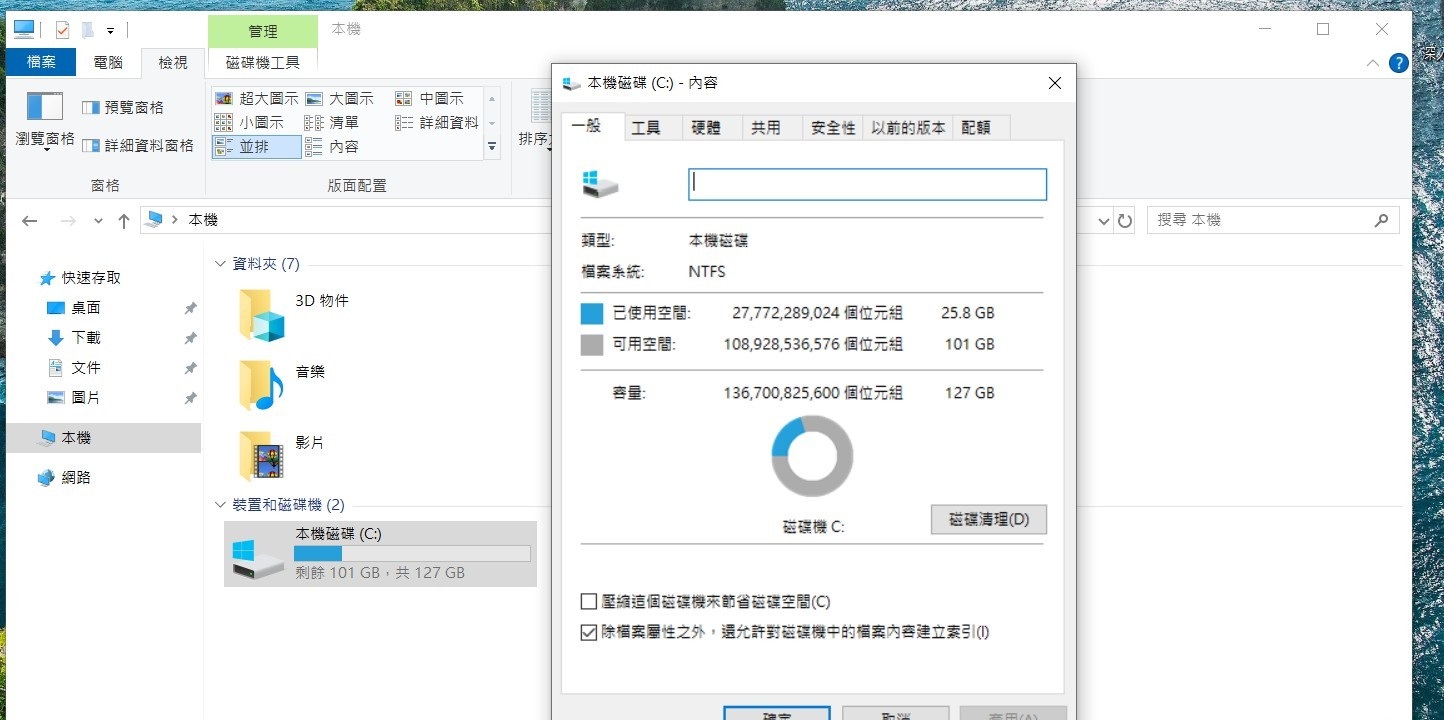Click the blue 已使用空間 color swatch

592,314
